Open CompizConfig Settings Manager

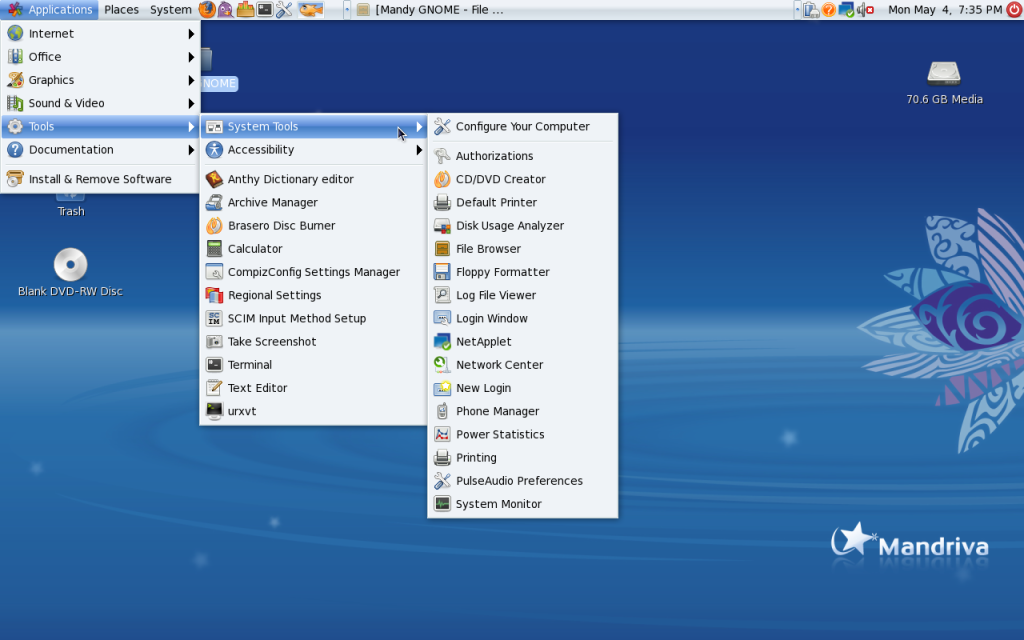pyautogui.click(x=313, y=272)
